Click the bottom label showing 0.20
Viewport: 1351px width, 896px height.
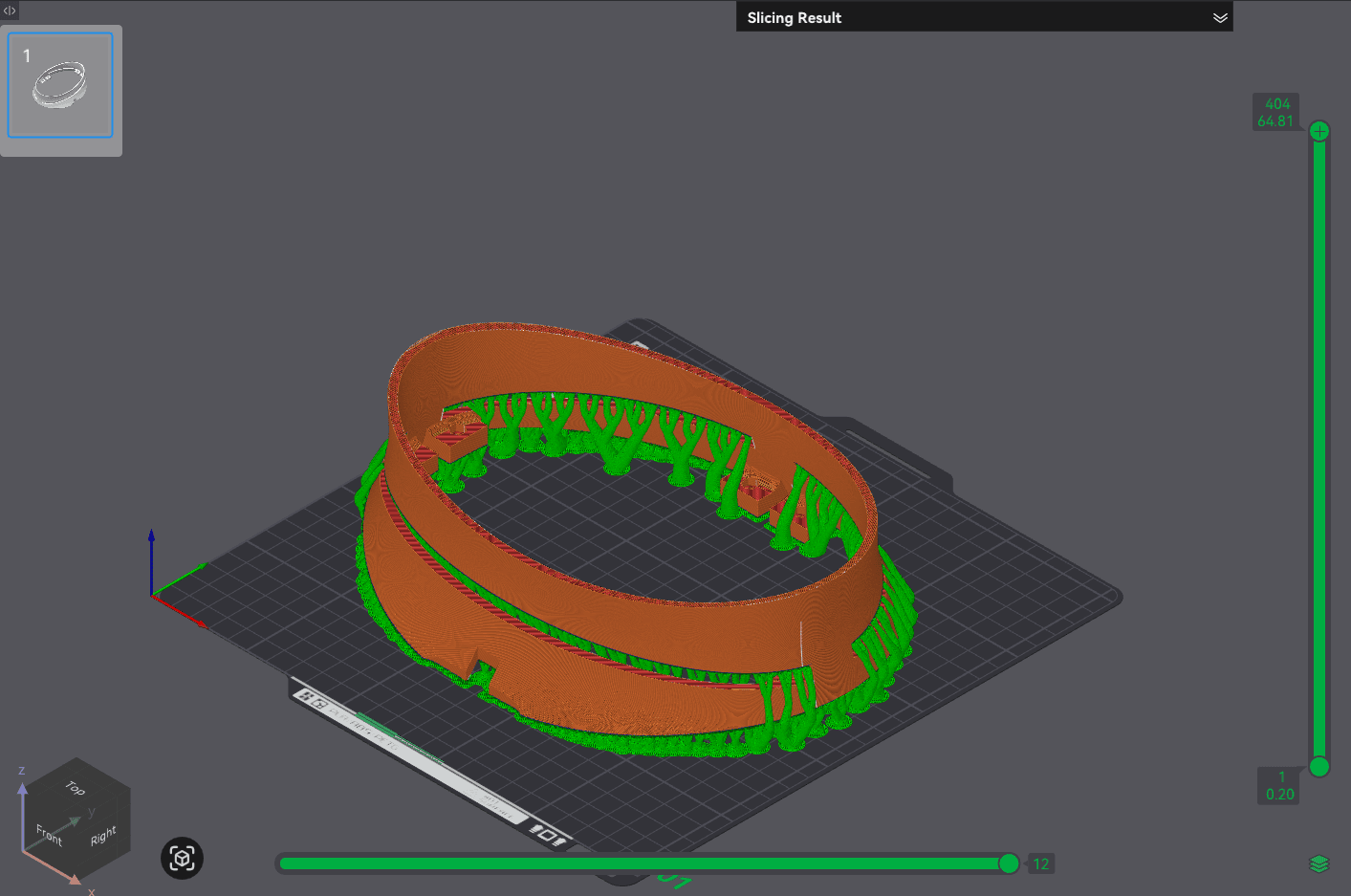click(x=1278, y=794)
